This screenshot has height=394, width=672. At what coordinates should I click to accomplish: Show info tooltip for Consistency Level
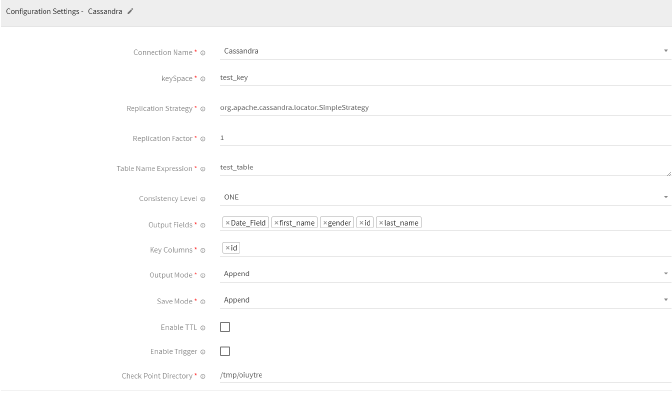[203, 199]
